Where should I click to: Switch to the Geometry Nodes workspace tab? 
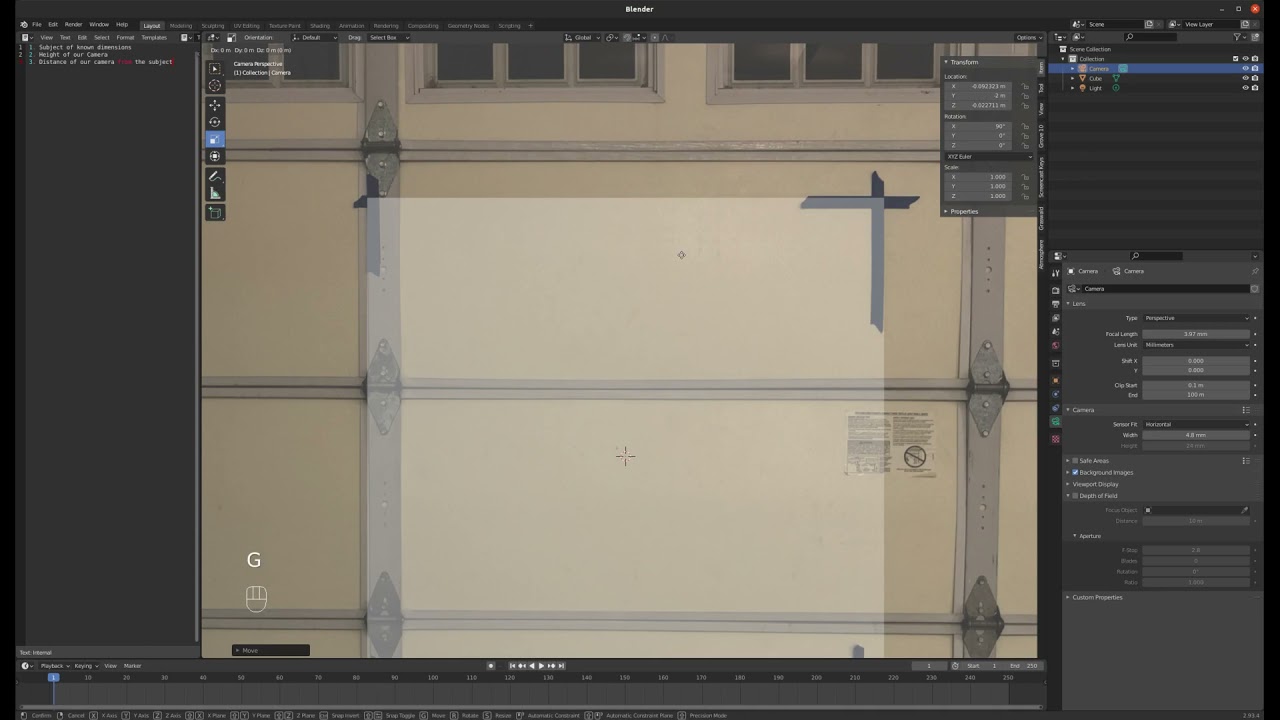(468, 25)
